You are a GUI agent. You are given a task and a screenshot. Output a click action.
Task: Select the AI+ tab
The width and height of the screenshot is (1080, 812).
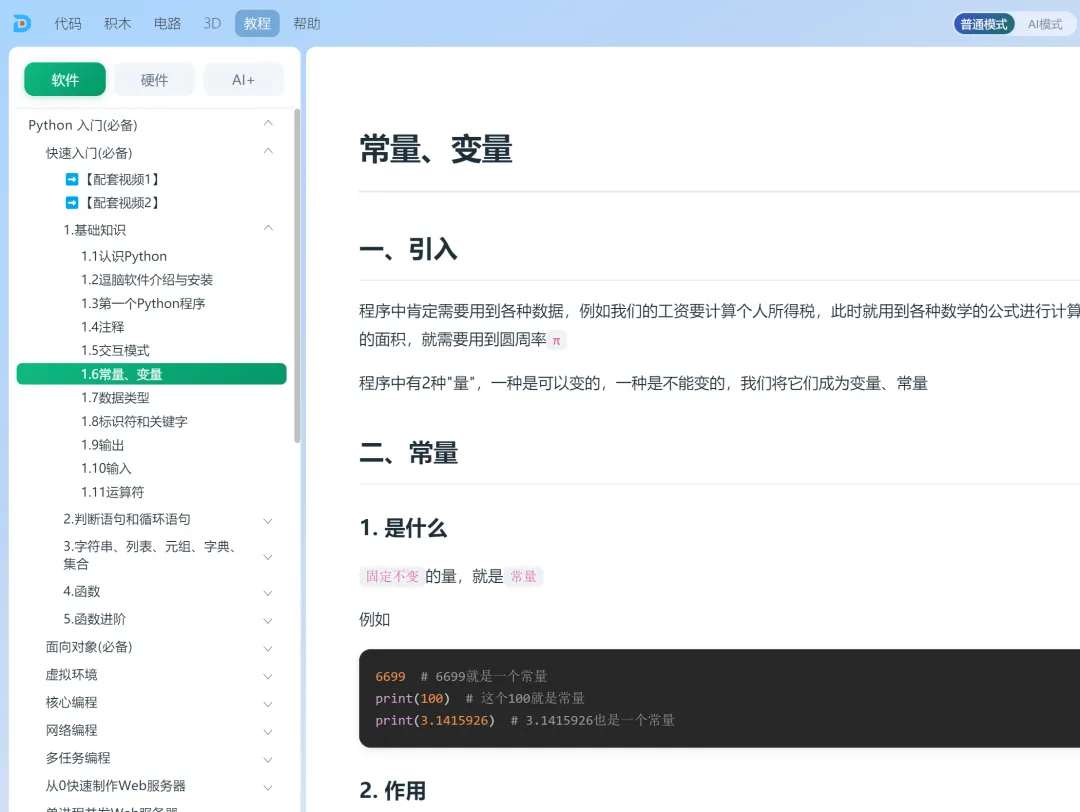coord(243,80)
